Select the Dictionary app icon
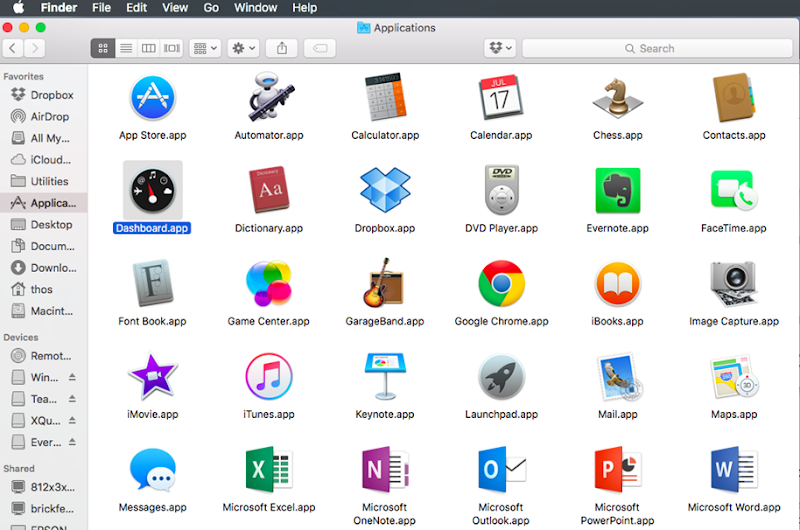 click(x=269, y=189)
